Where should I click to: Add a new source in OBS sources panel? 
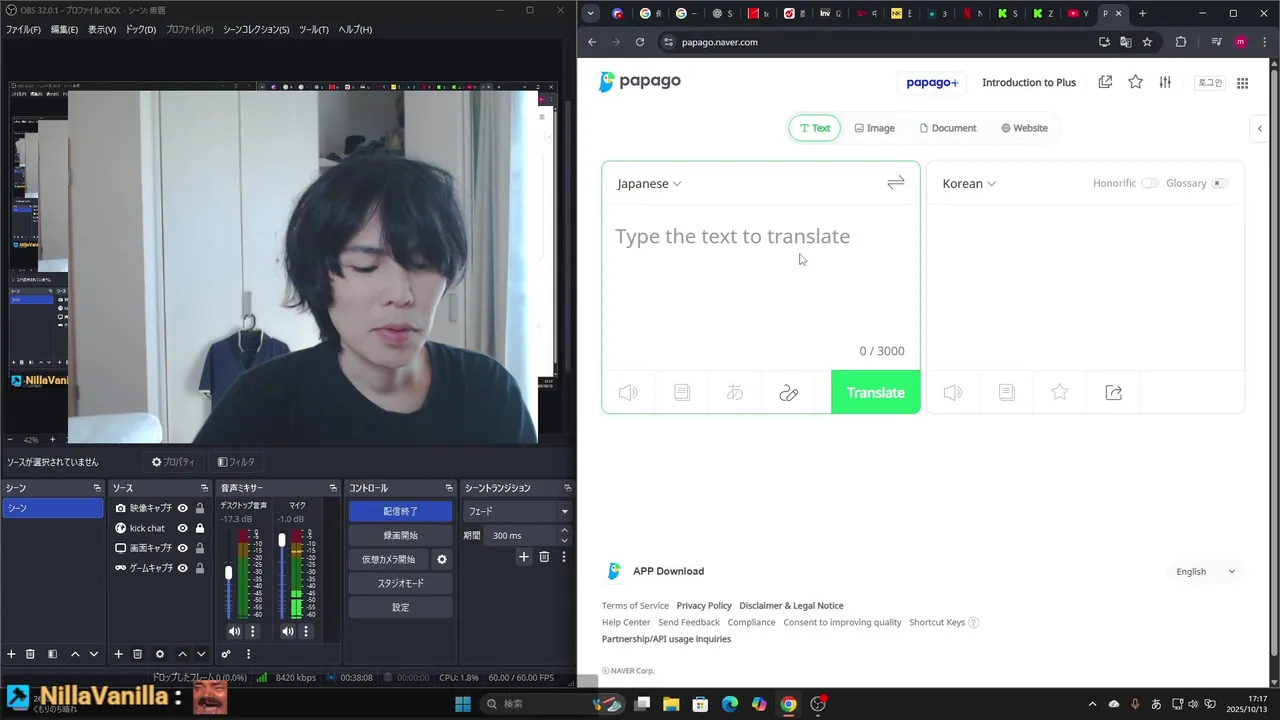(118, 654)
